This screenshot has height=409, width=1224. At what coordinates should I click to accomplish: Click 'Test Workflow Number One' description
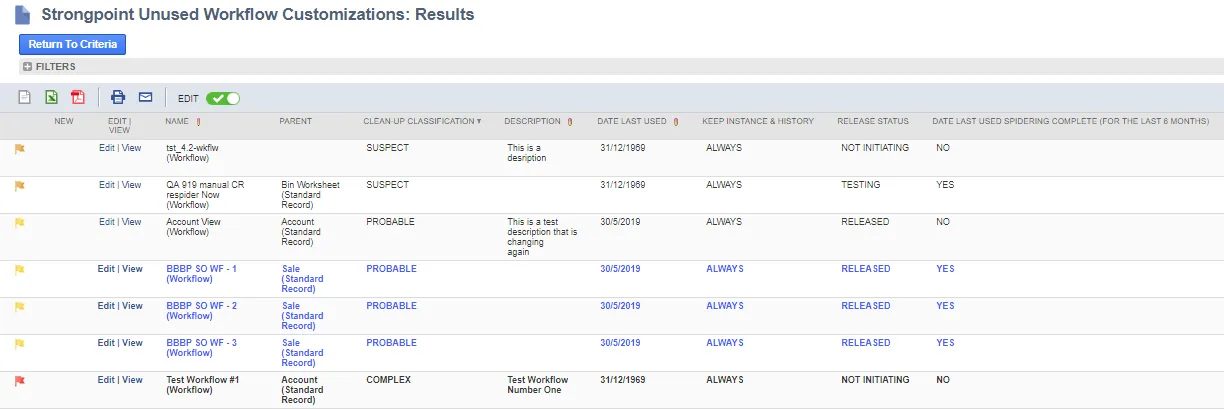(537, 385)
